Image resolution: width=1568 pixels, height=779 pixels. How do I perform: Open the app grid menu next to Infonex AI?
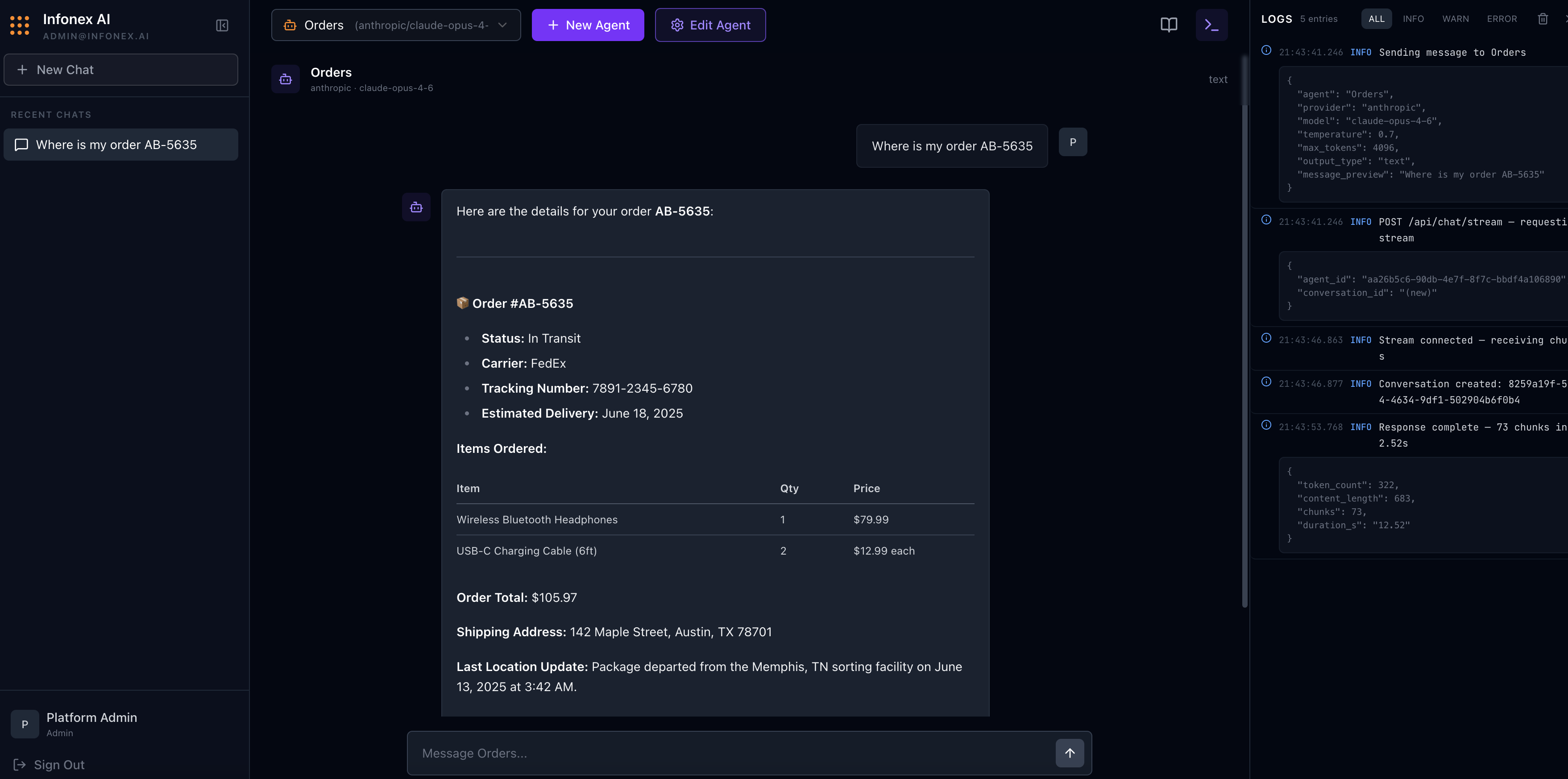point(19,25)
